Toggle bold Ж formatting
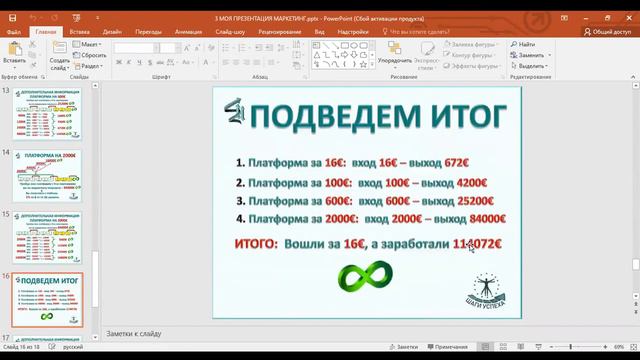This screenshot has height=360, width=640. (119, 62)
